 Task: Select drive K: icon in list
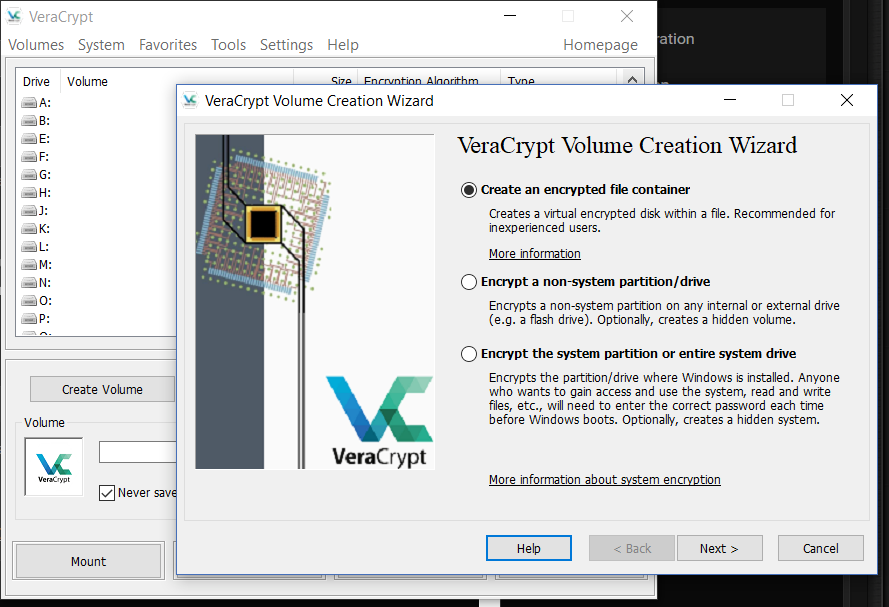(x=29, y=229)
